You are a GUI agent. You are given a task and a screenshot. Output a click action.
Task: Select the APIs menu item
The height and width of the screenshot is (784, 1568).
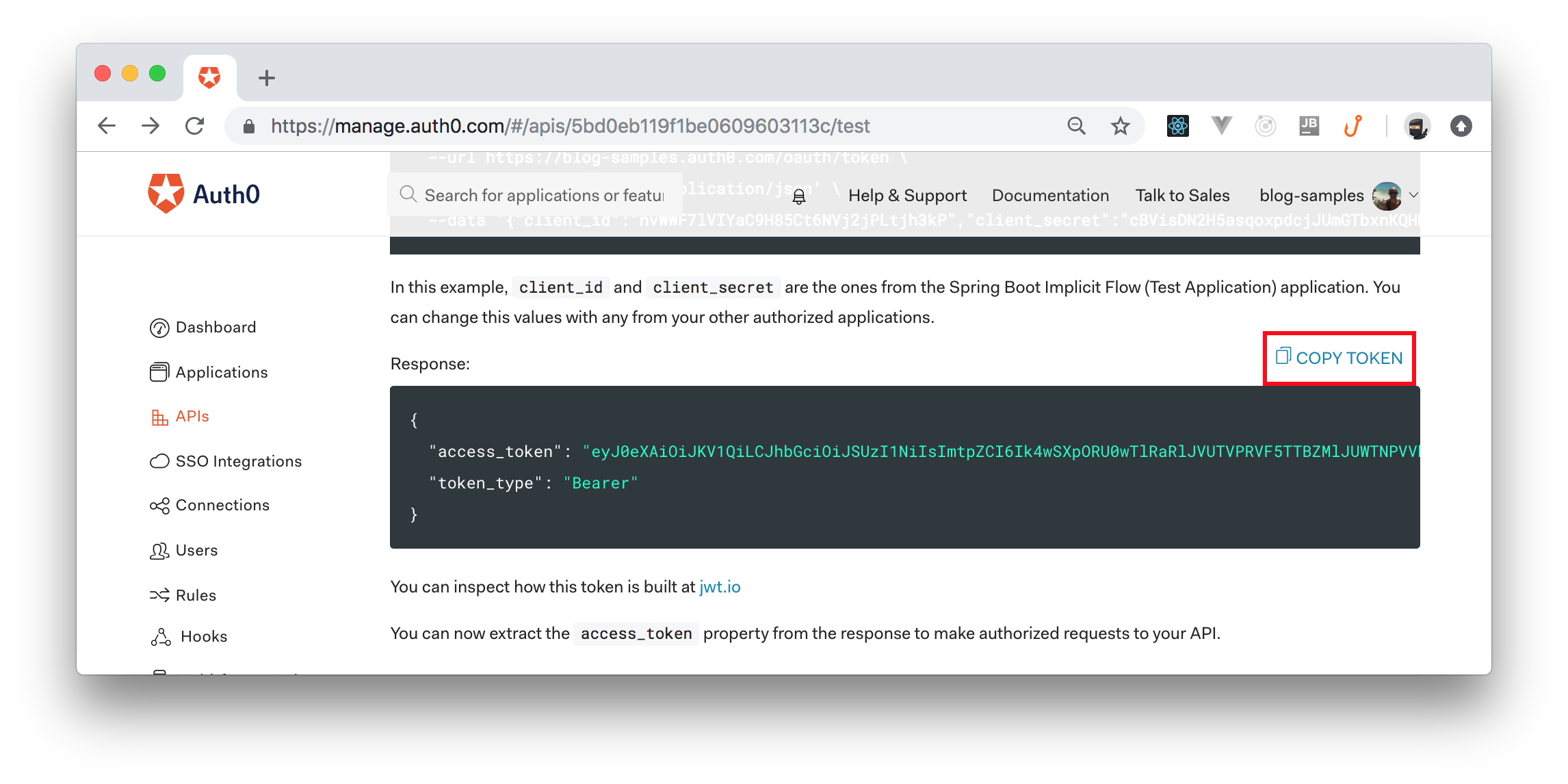pos(191,417)
